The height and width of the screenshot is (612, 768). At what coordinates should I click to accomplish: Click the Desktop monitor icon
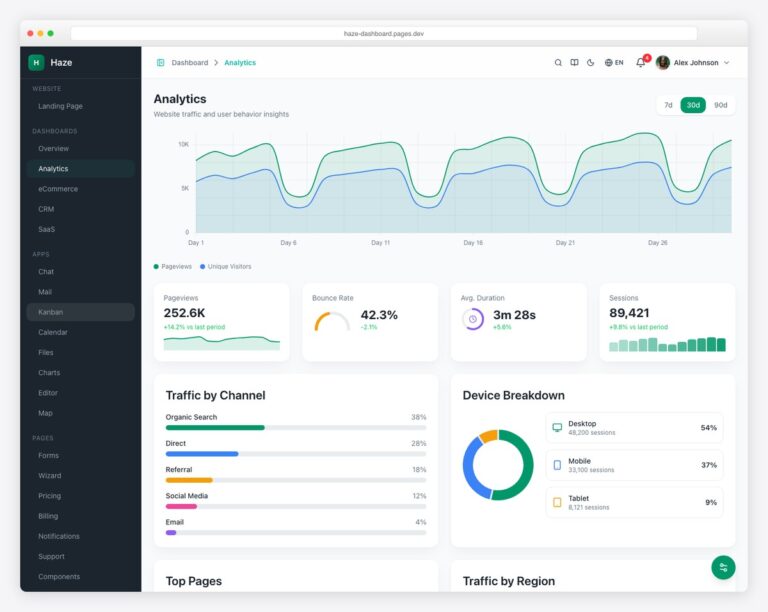click(557, 427)
